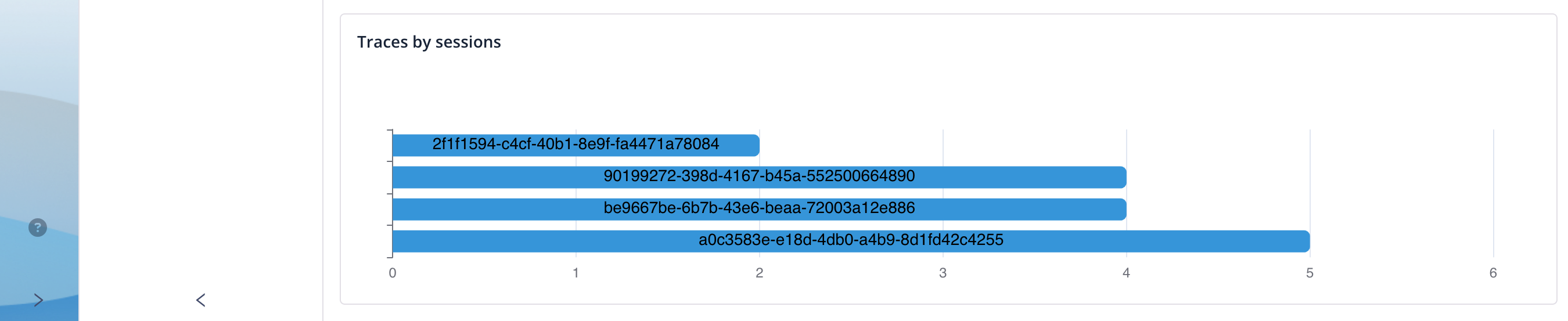Click the be9667be-6b7b-43e6 session bar
The image size is (1568, 321).
coord(759,209)
